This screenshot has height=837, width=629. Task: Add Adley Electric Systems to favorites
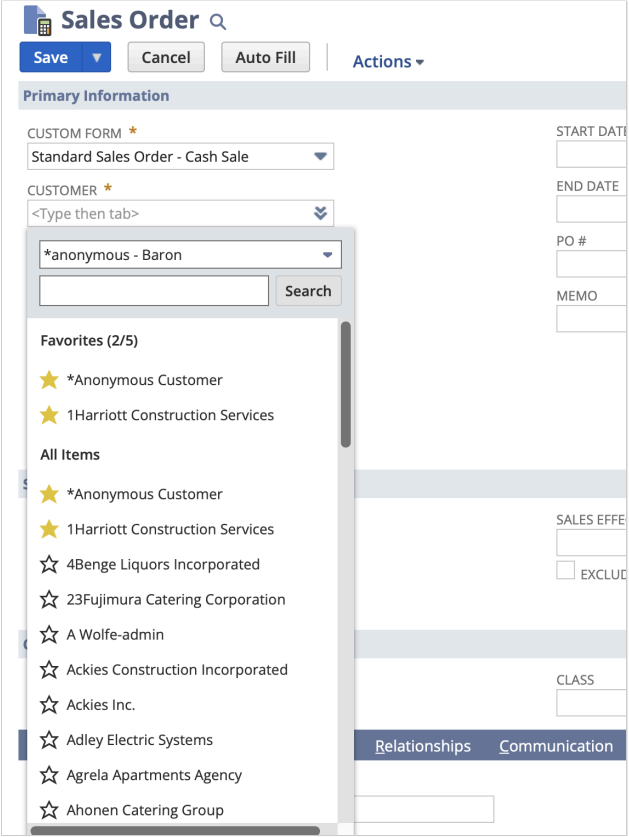49,741
